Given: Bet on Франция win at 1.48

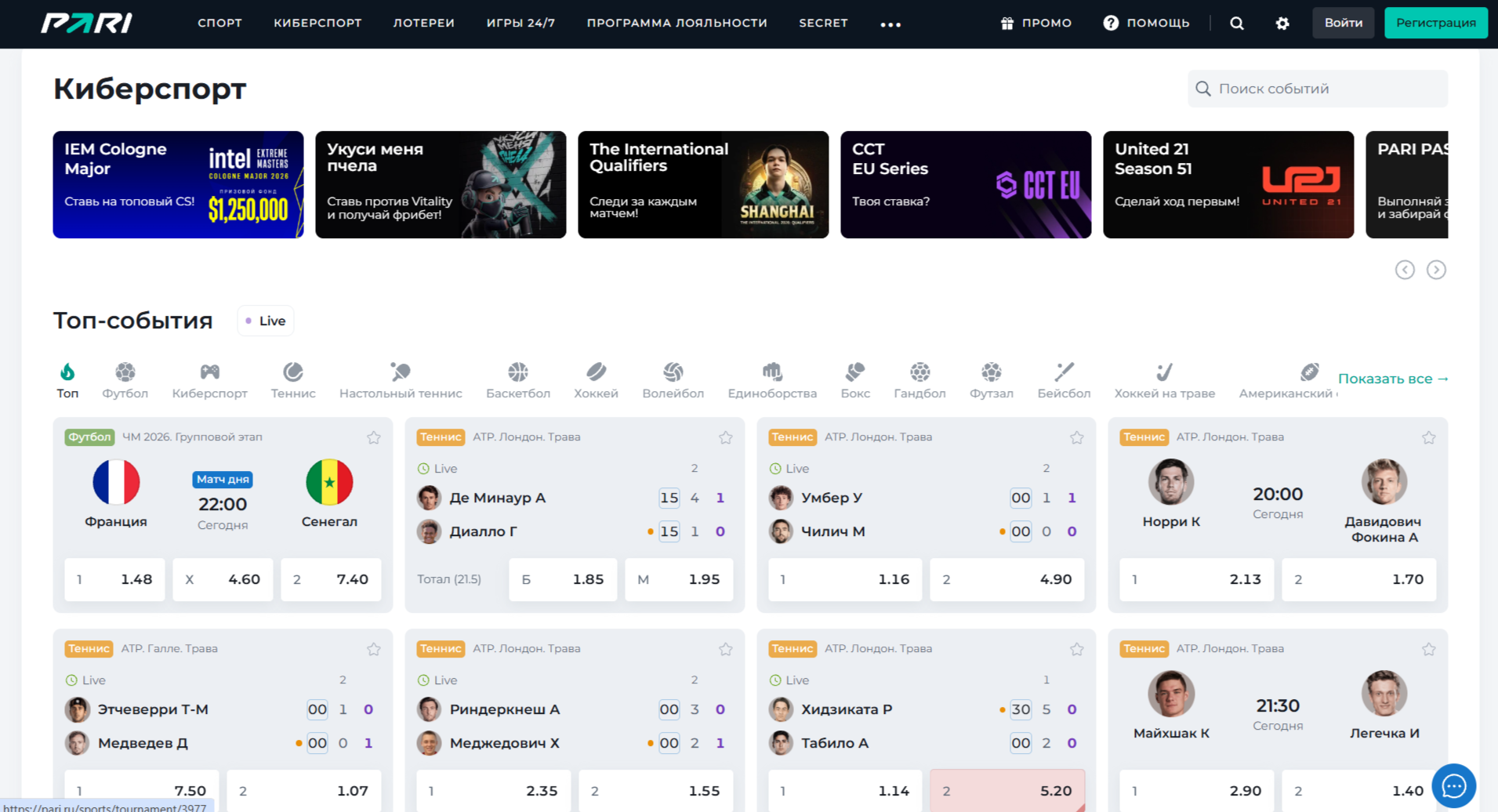Looking at the screenshot, I should pyautogui.click(x=114, y=579).
